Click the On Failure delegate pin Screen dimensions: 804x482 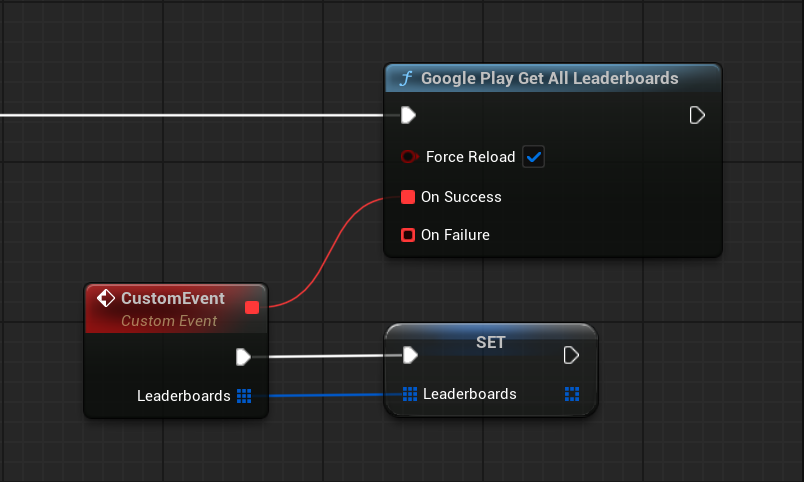[408, 235]
